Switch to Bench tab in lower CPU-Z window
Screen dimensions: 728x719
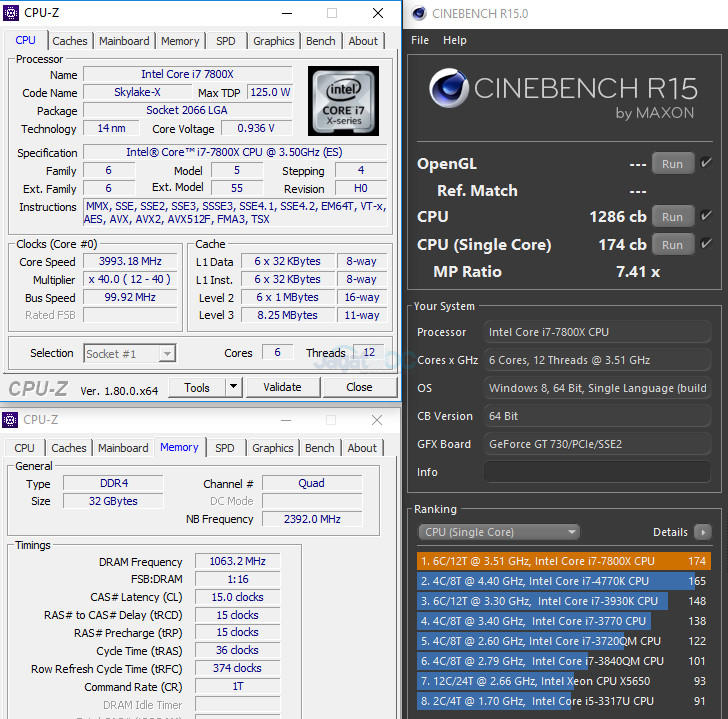pyautogui.click(x=319, y=448)
